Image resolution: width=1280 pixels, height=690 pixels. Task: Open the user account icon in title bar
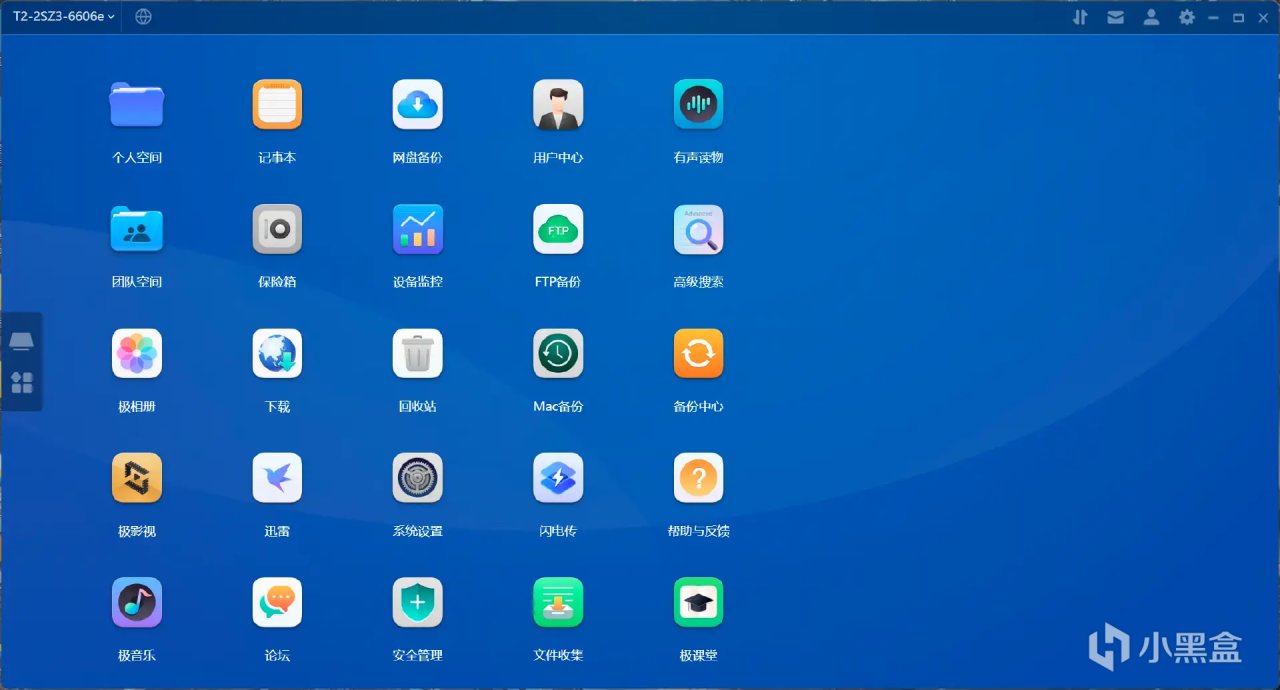pyautogui.click(x=1151, y=17)
